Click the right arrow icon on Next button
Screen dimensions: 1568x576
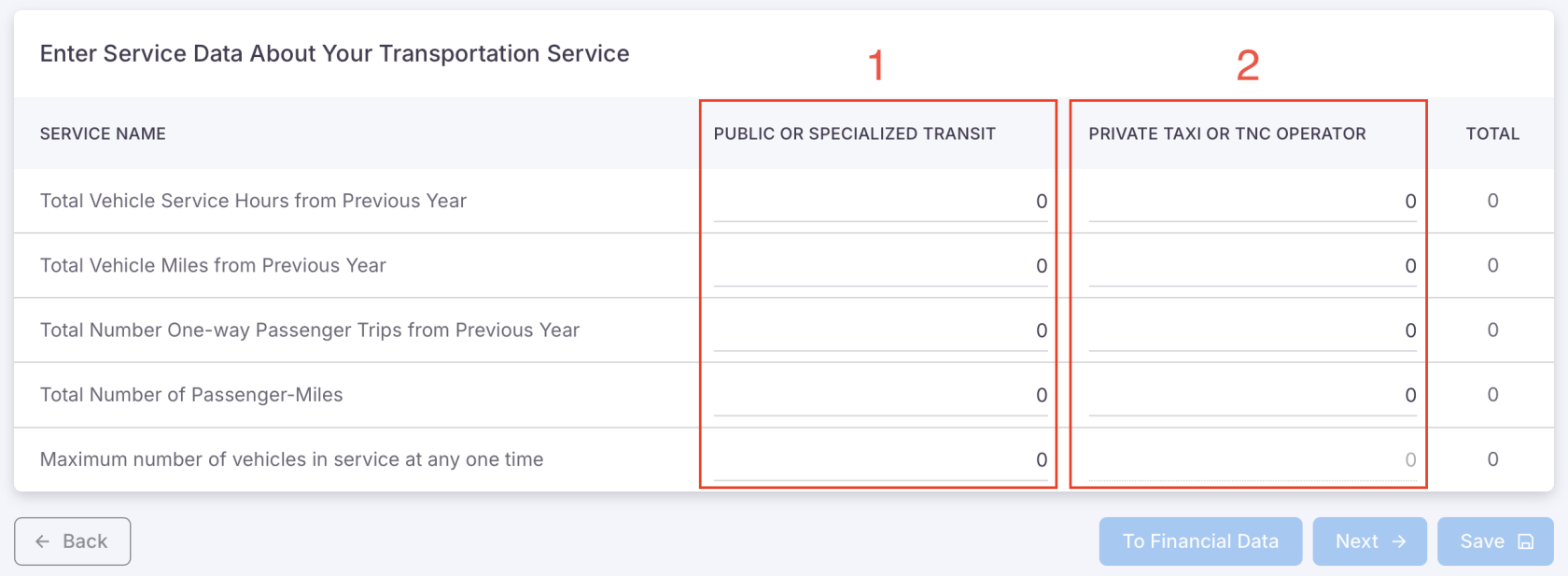(x=1397, y=541)
